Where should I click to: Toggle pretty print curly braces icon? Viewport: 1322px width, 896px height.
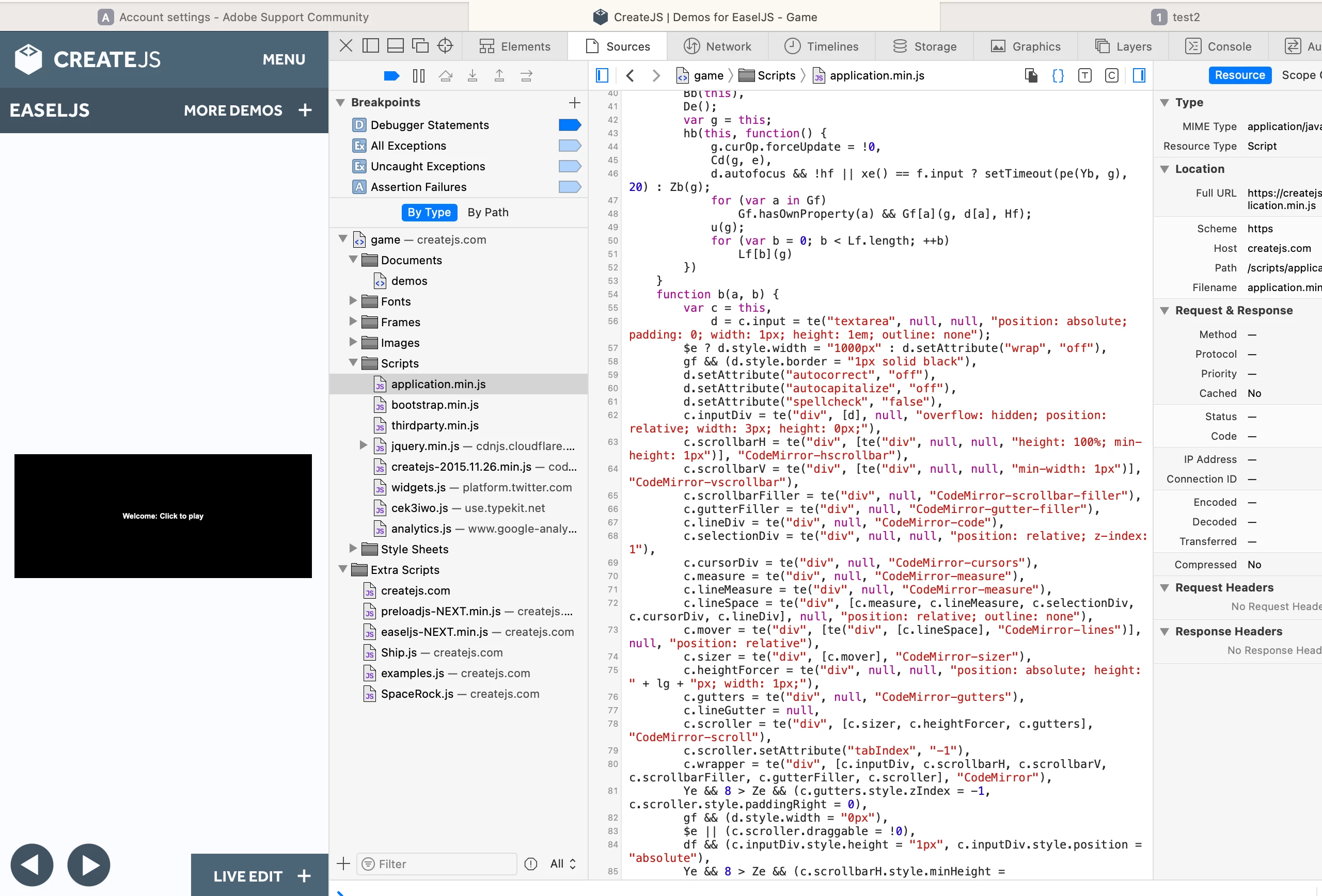tap(1058, 76)
